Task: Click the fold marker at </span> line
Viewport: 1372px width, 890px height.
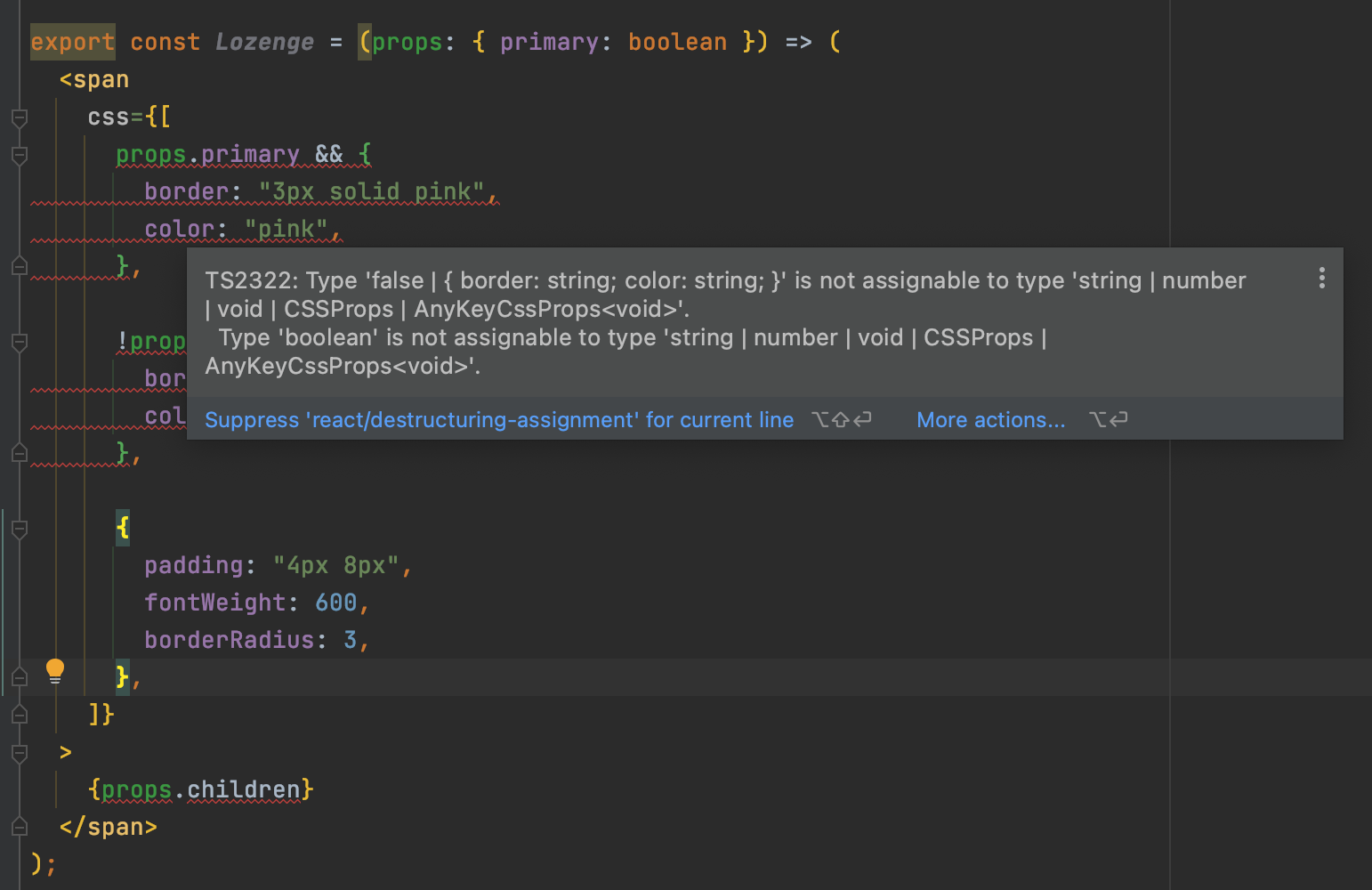Action: (x=20, y=827)
